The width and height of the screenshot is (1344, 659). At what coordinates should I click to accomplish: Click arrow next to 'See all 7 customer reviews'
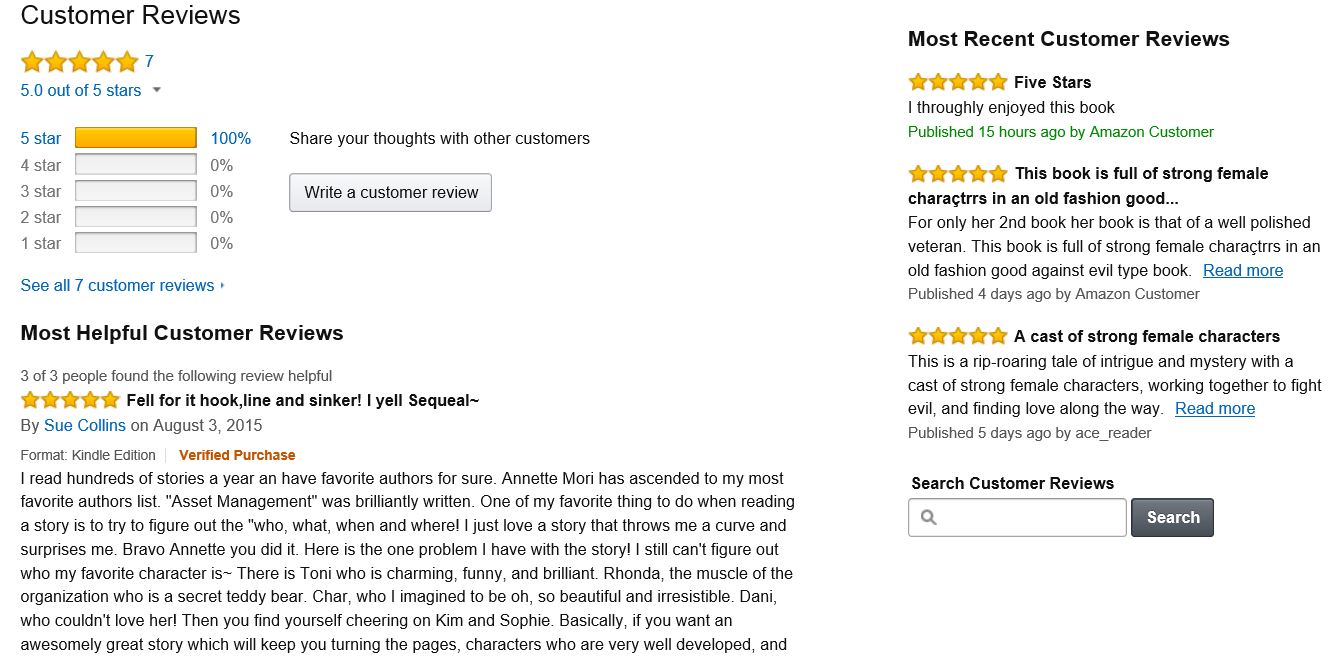point(222,286)
